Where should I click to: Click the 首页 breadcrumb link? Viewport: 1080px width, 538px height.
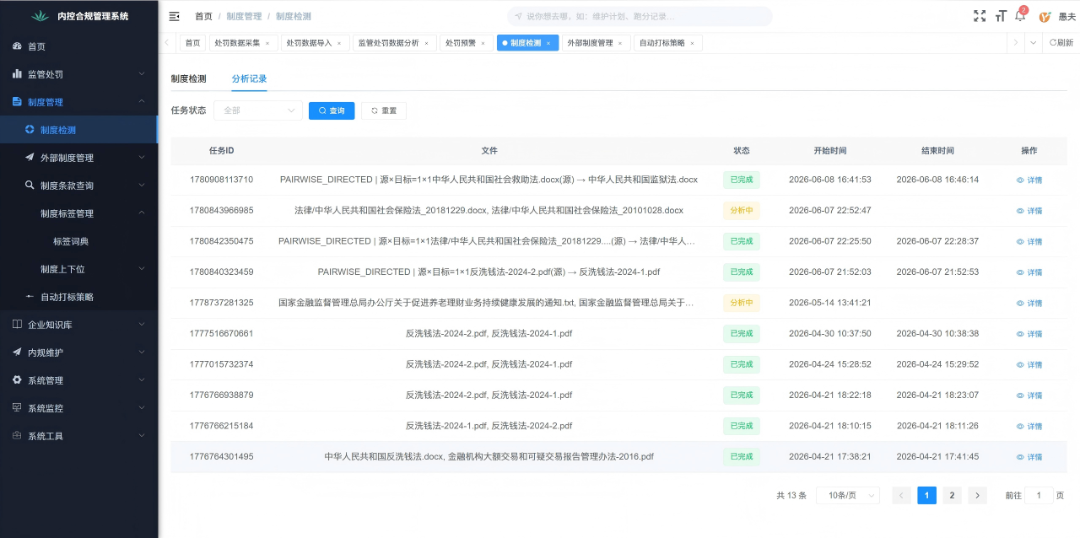click(204, 16)
